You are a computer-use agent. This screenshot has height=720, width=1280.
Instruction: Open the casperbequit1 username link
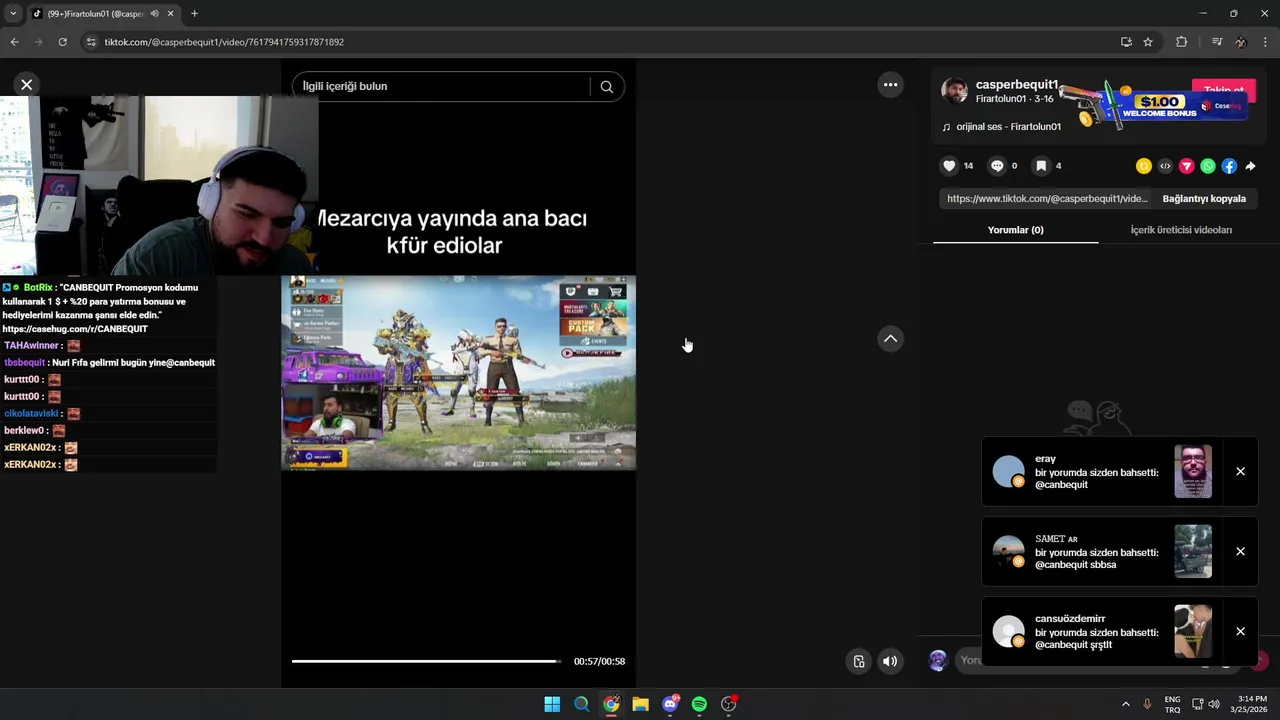pos(1017,85)
